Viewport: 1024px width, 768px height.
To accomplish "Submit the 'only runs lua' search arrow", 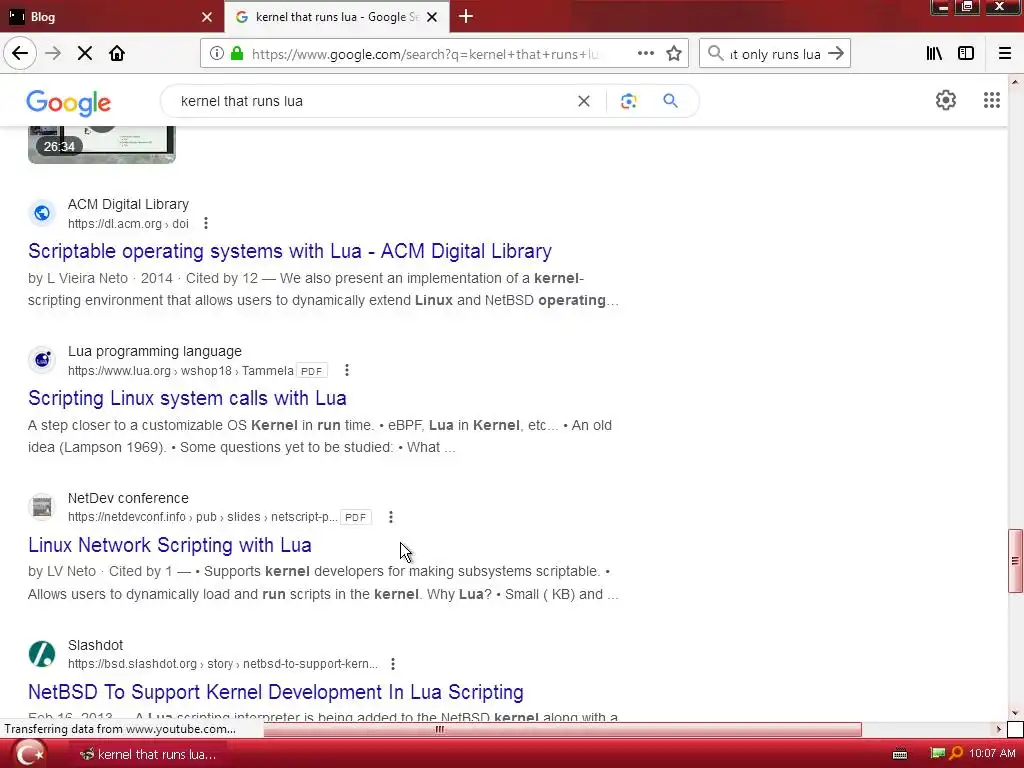I will click(836, 53).
